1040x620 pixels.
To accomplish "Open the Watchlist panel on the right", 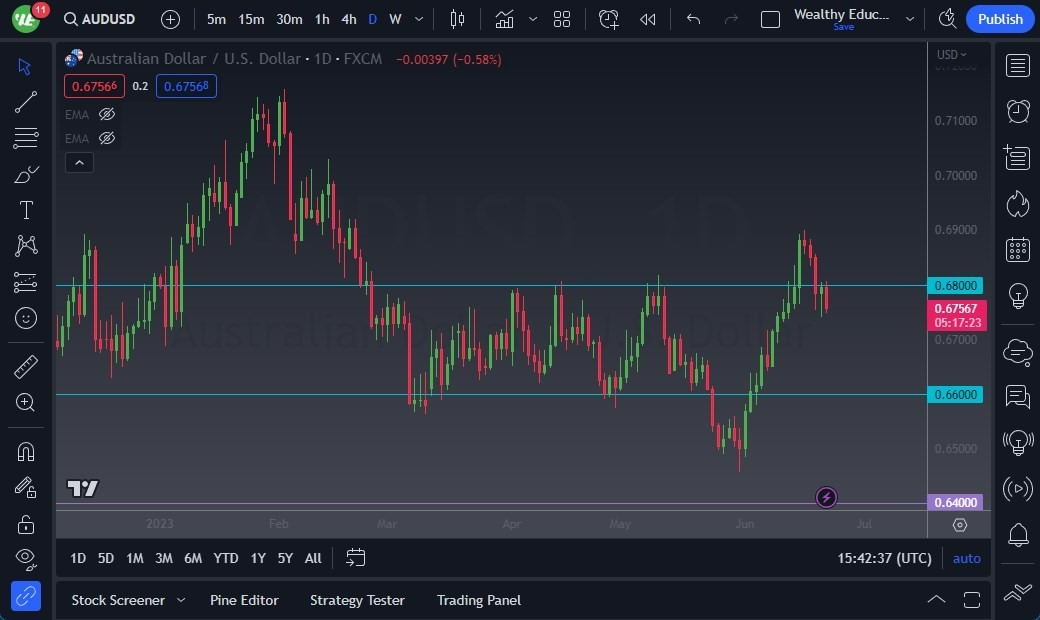I will (x=1016, y=65).
